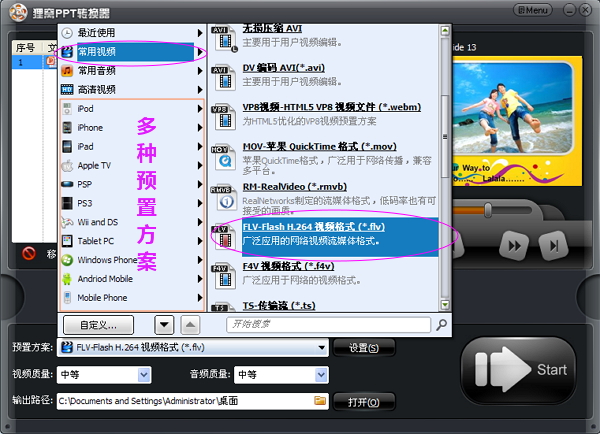This screenshot has width=600, height=434.
Task: Expand the iPhone preset submenu arrow
Action: click(199, 127)
